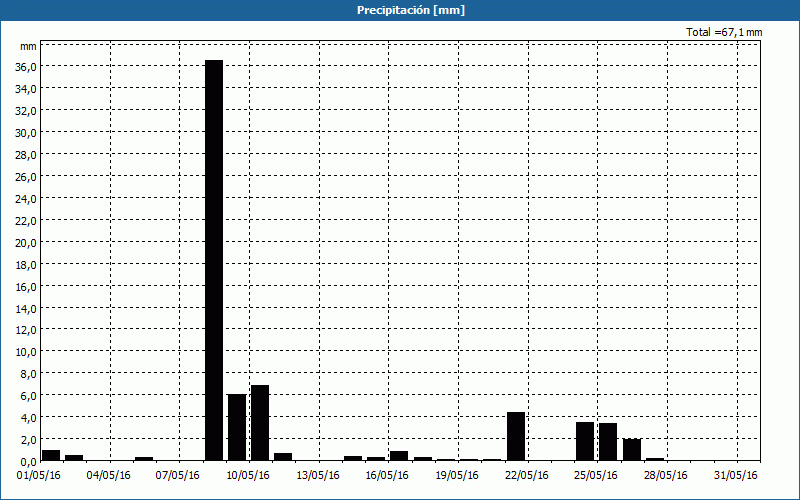Select the '20,0' y-axis label

[x=26, y=242]
